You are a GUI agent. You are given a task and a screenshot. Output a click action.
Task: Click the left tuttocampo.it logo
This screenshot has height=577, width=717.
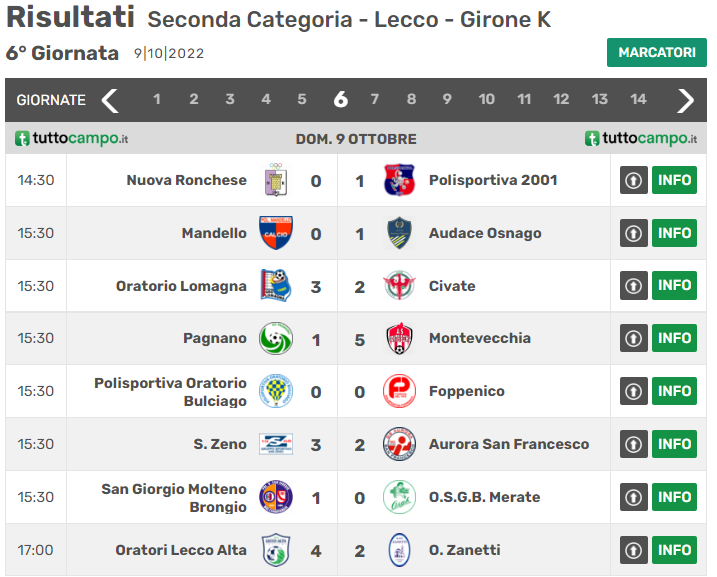point(72,139)
